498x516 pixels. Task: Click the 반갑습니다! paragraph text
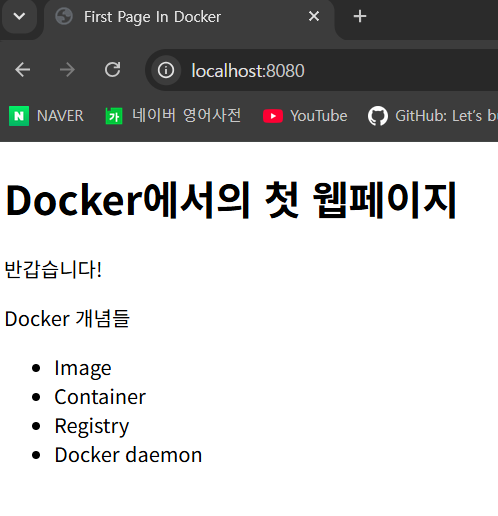(53, 269)
